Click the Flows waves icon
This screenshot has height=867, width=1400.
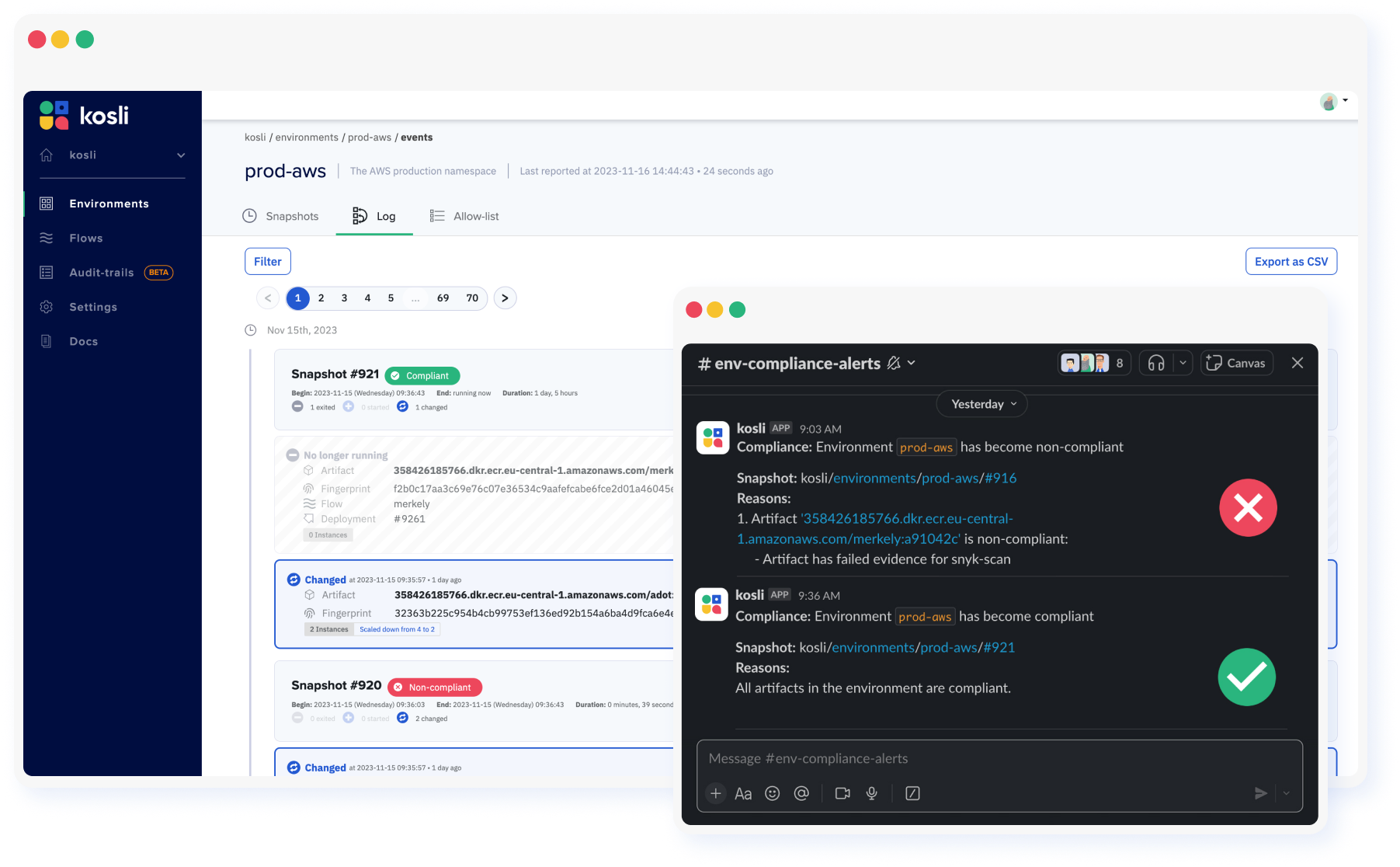tap(47, 238)
